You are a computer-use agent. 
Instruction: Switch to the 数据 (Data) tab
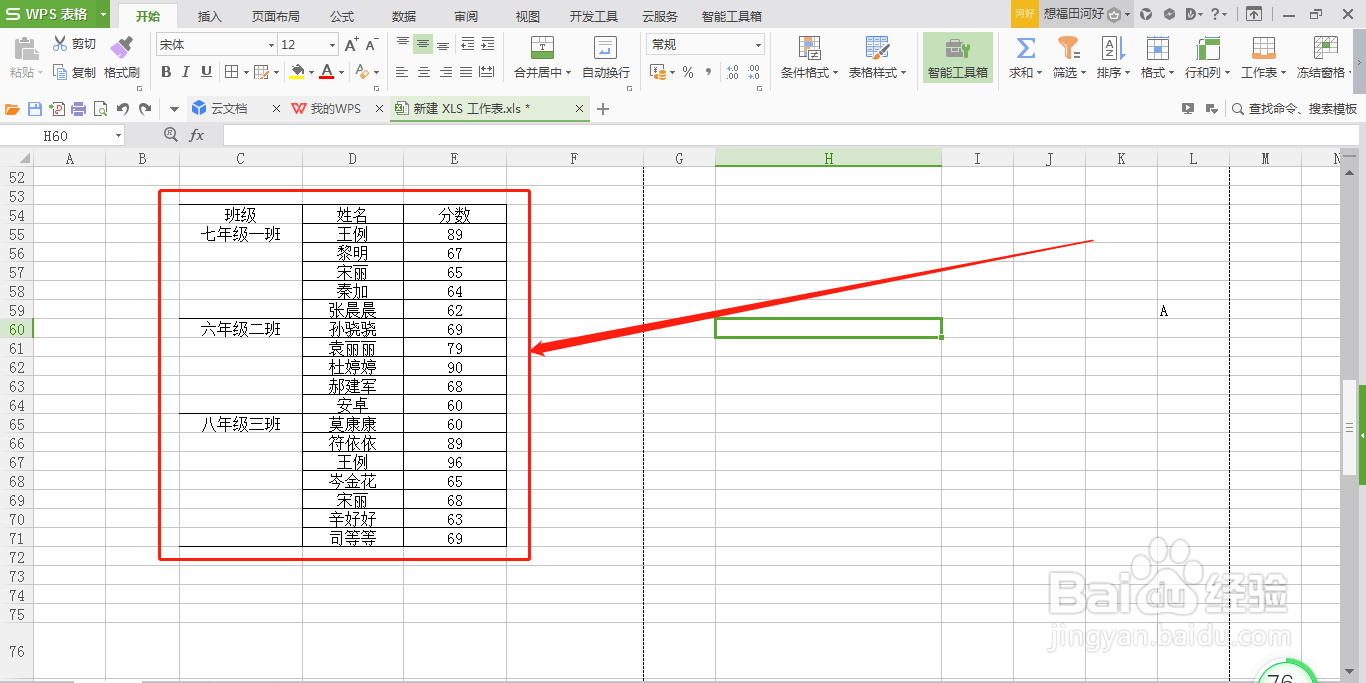tap(404, 17)
